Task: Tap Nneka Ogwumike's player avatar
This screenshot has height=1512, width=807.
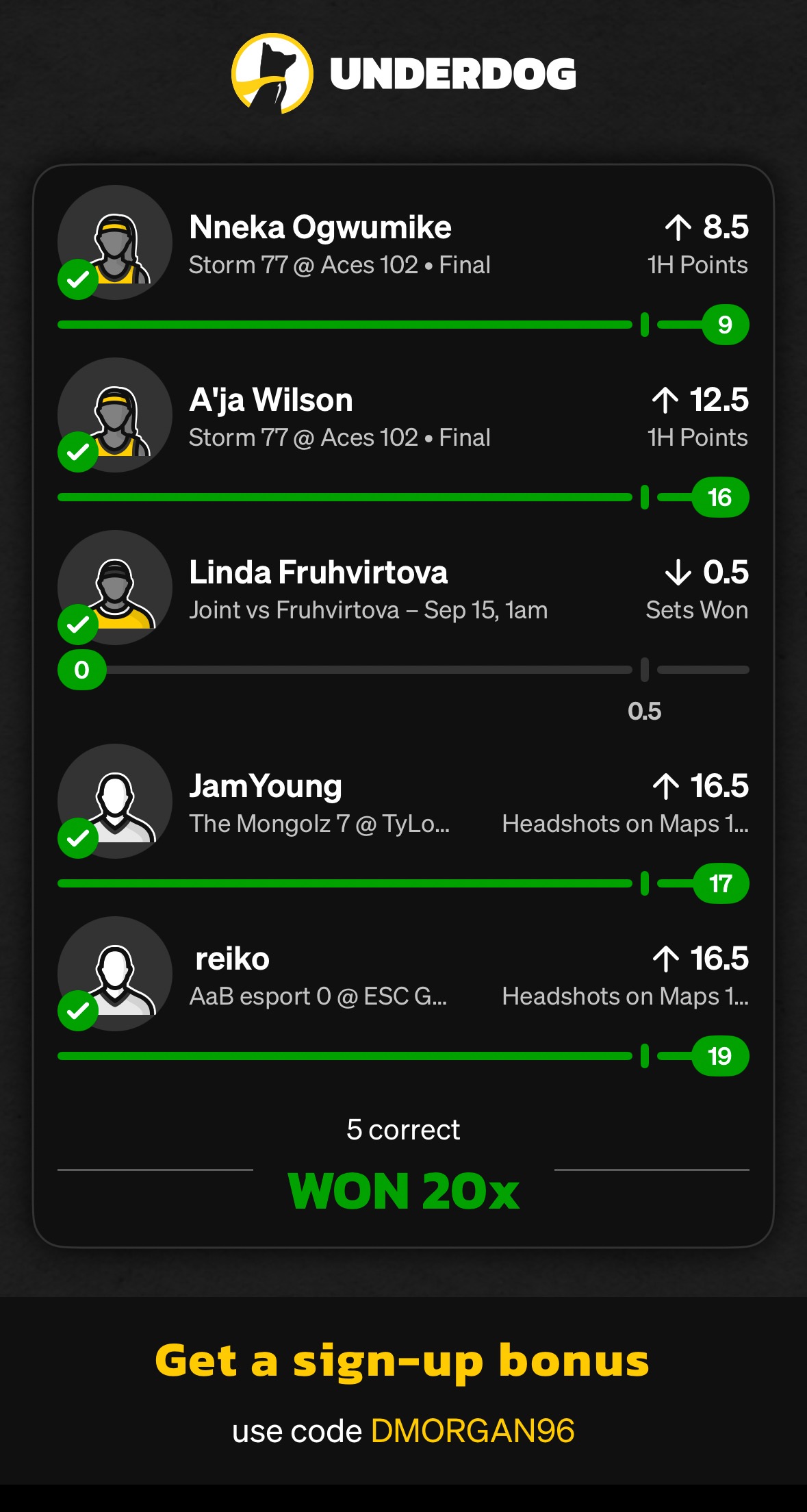Action: (115, 242)
